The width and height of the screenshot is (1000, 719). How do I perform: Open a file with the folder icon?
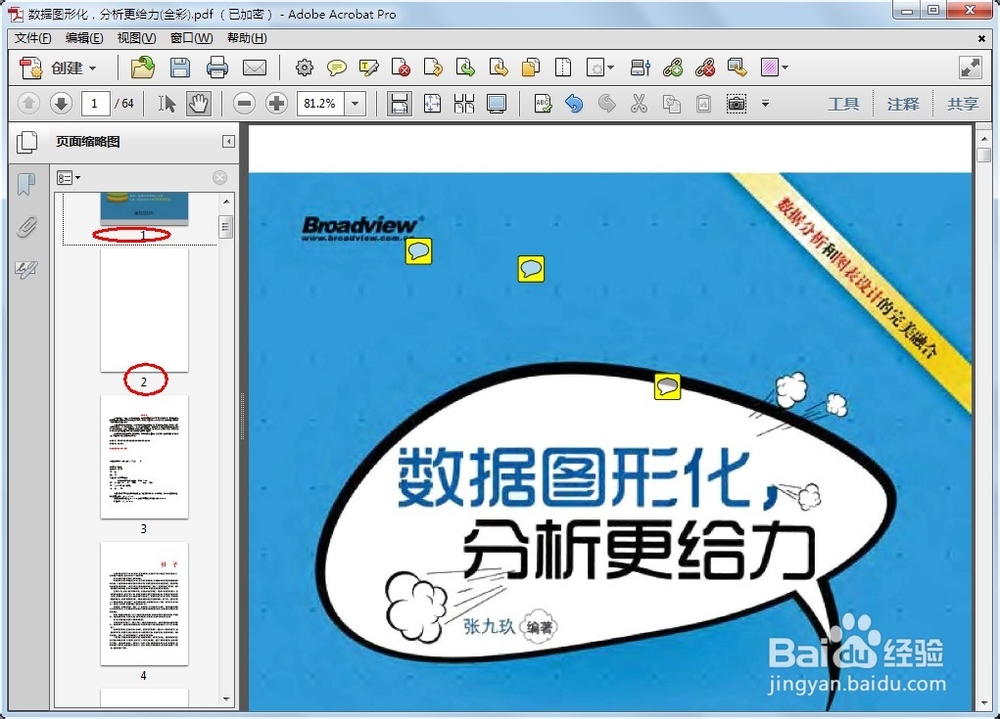pos(142,68)
